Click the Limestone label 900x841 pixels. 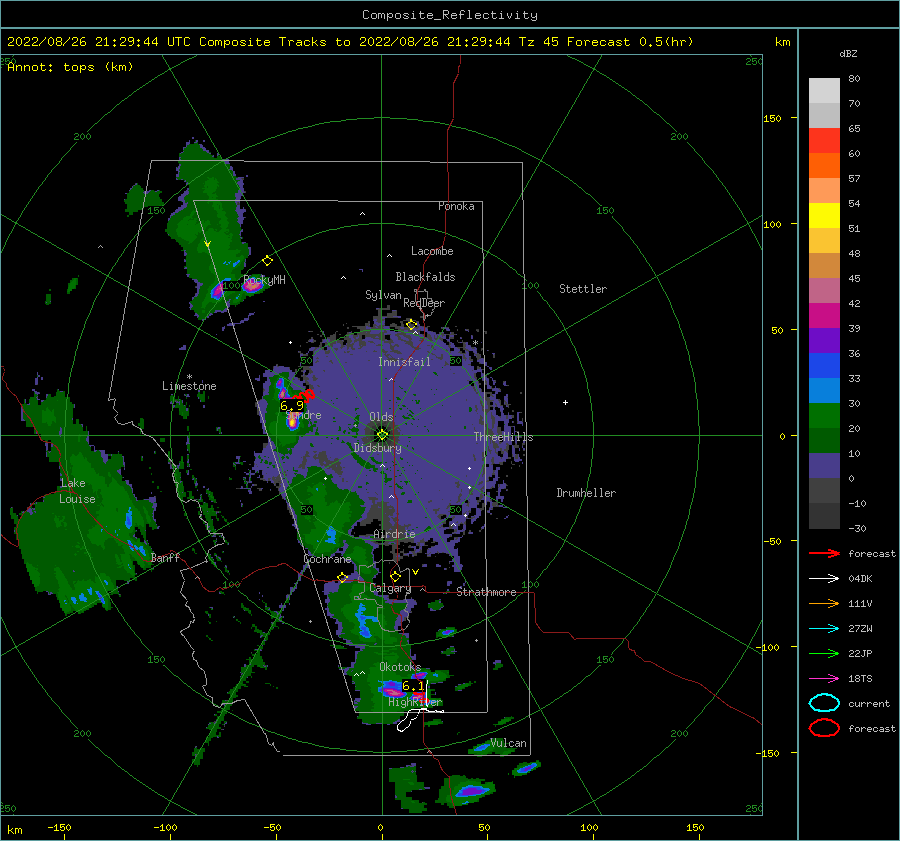click(189, 386)
